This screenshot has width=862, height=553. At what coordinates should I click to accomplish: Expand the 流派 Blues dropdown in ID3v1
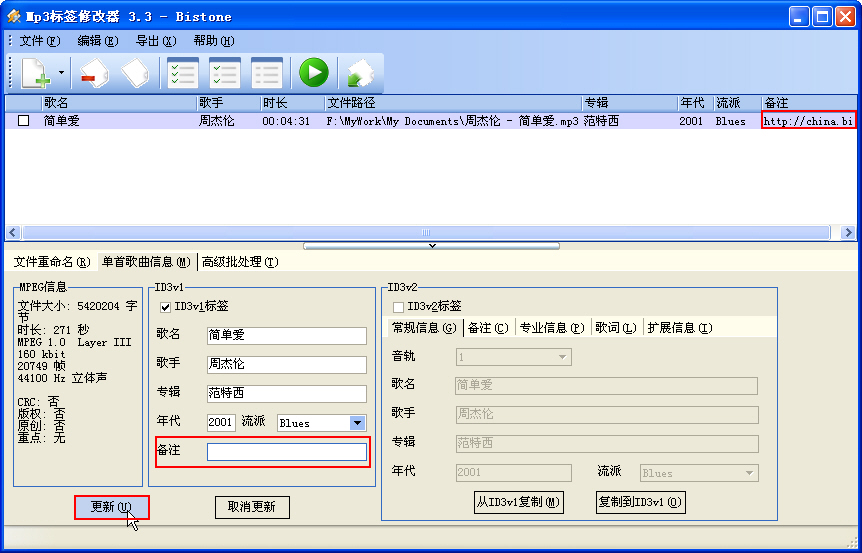(357, 423)
